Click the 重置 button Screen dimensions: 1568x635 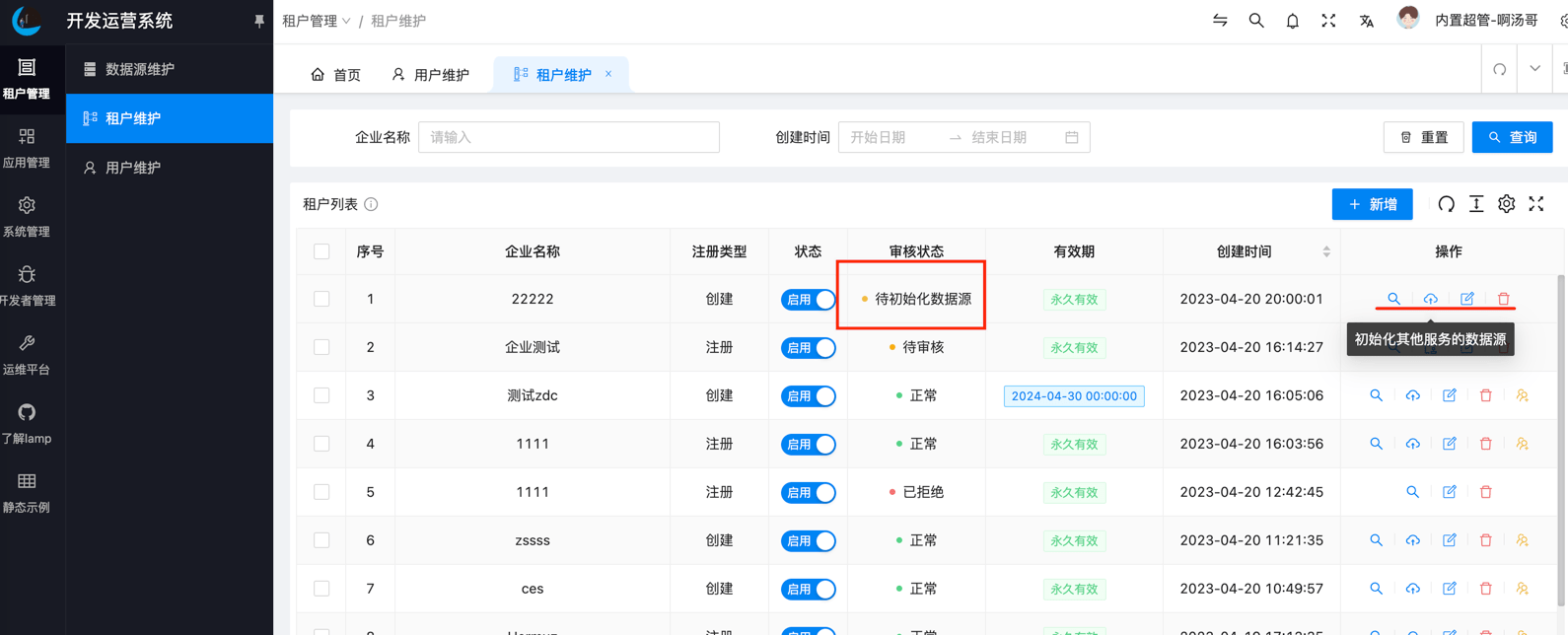point(1423,137)
